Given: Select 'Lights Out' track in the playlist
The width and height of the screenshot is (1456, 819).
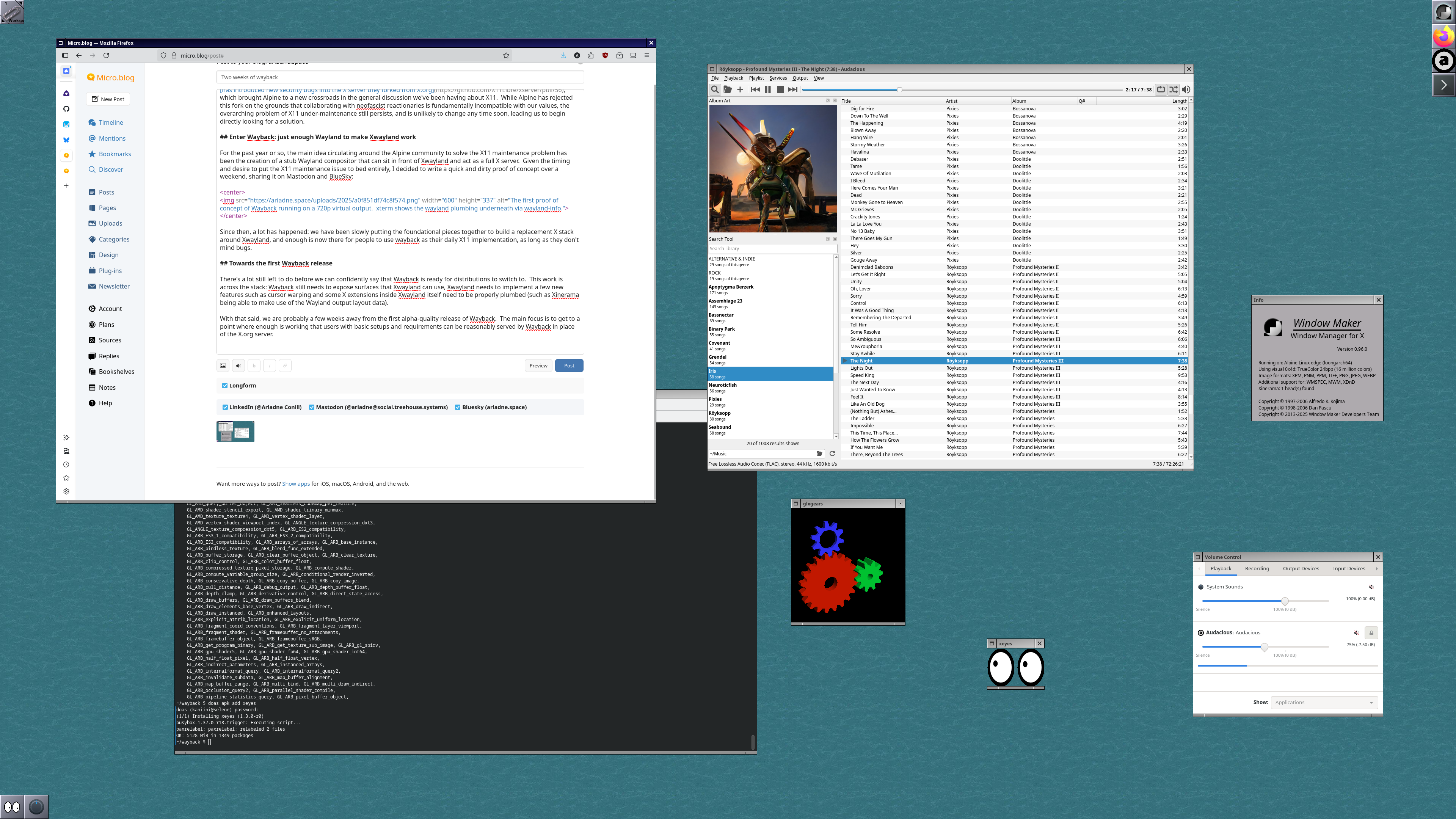Looking at the screenshot, I should tap(1014, 368).
